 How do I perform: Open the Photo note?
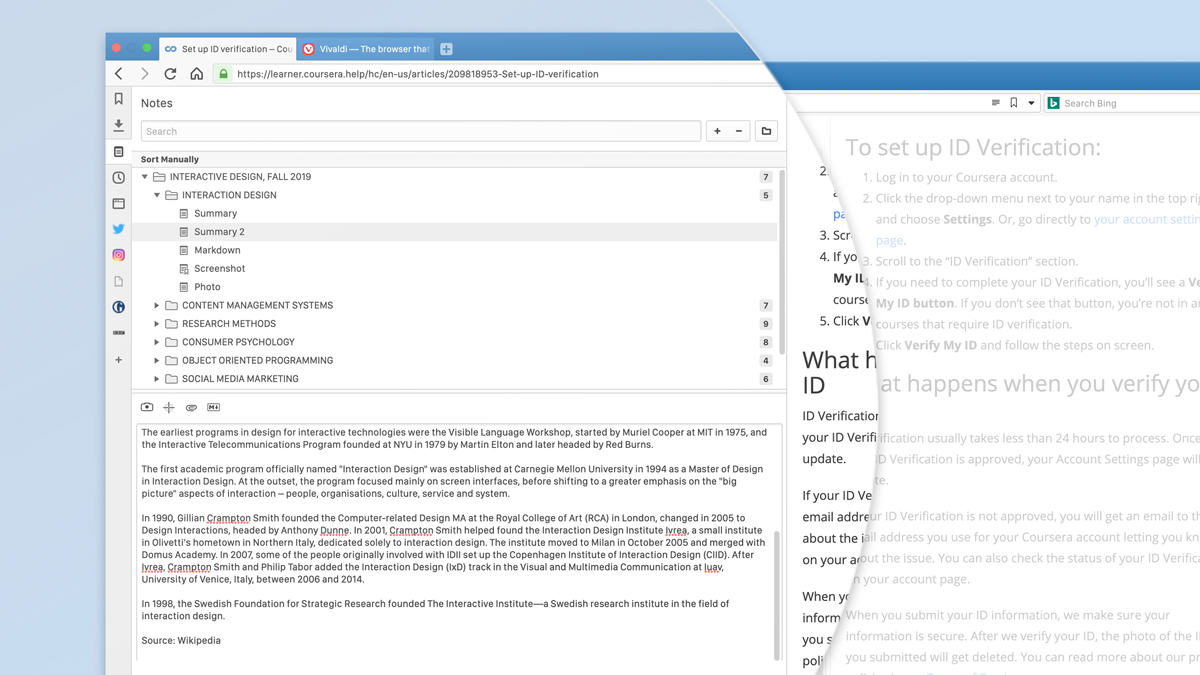click(207, 287)
